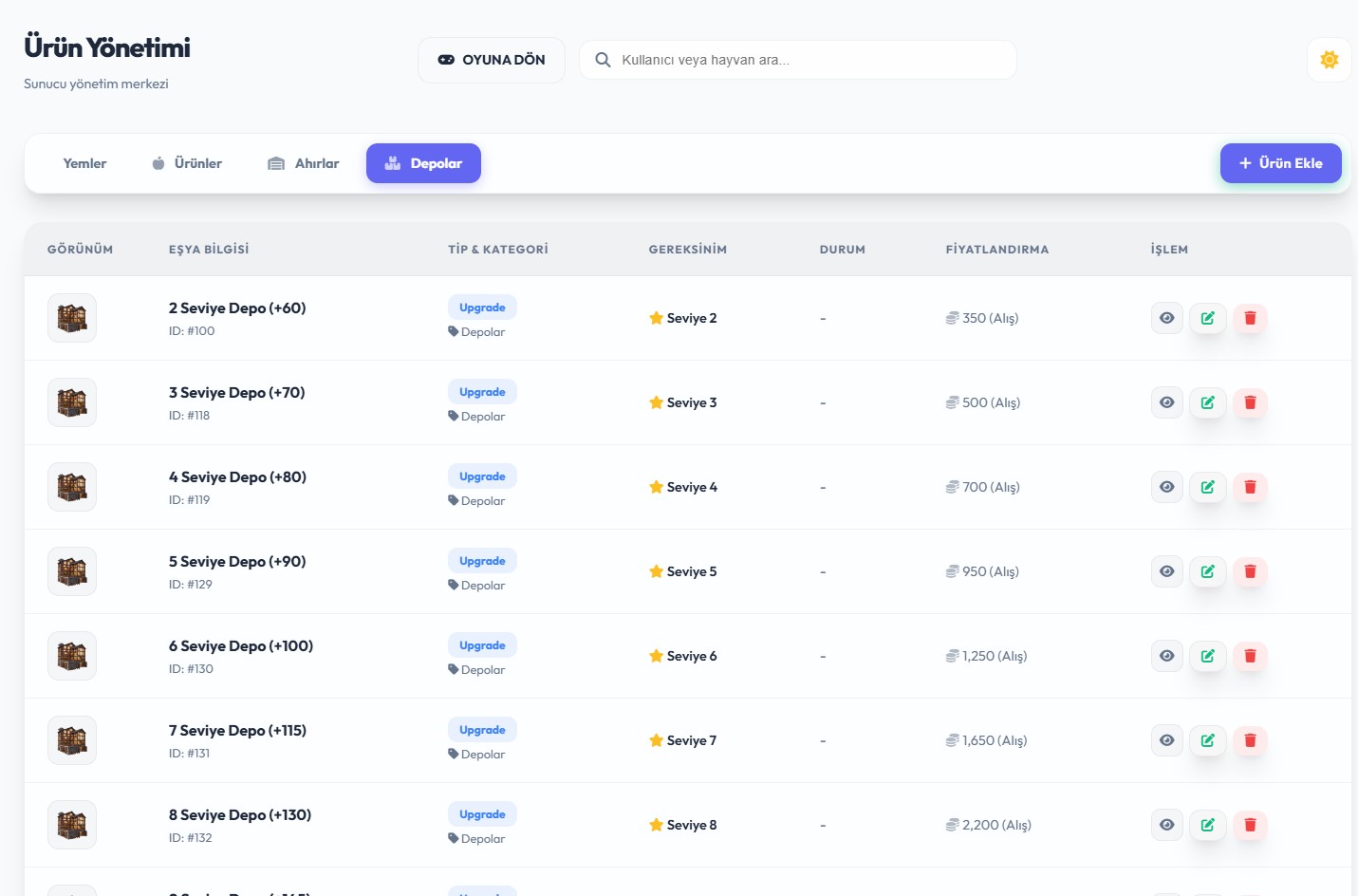View details of 2 Seviye Depo (+60)
The image size is (1358, 896).
click(1167, 318)
